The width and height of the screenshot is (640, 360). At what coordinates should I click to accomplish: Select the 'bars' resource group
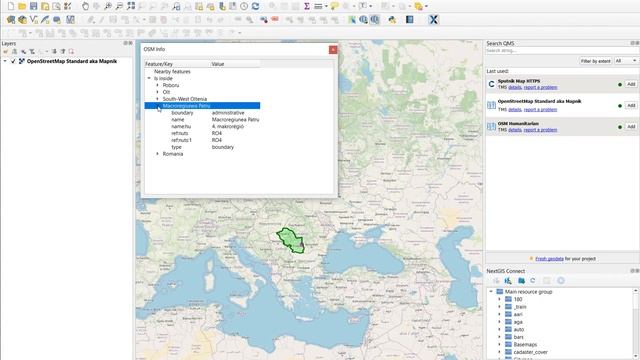[519, 337]
